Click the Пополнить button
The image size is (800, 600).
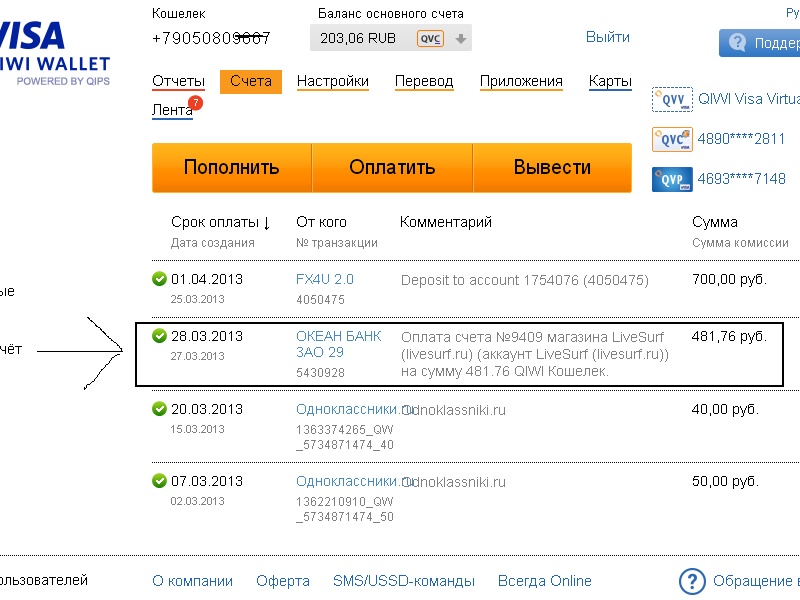pyautogui.click(x=232, y=168)
